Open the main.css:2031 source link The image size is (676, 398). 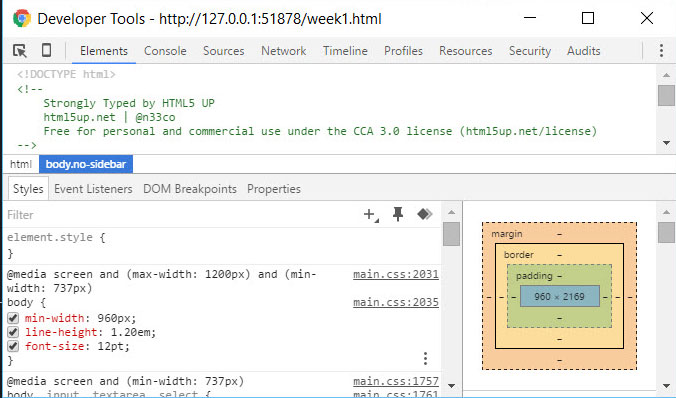[396, 274]
